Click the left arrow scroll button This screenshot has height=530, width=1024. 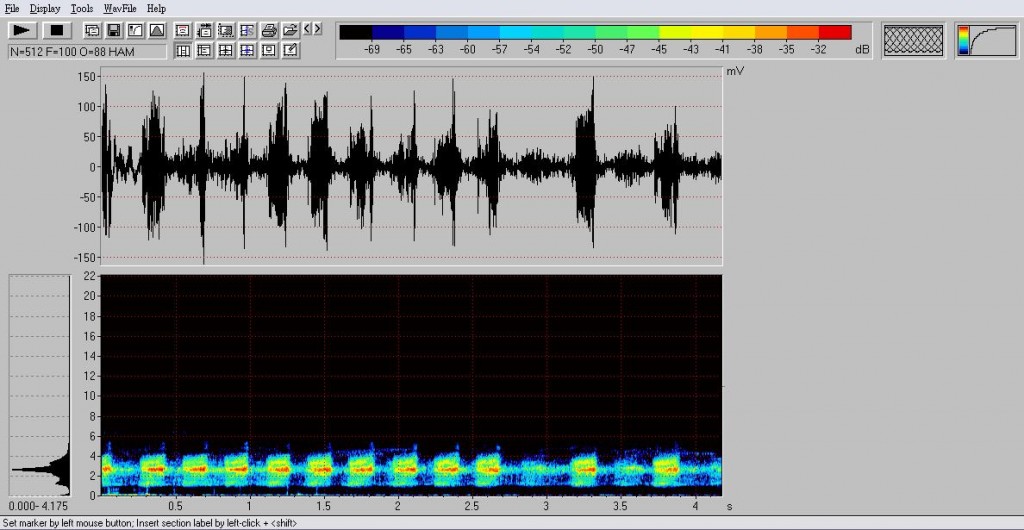[x=306, y=28]
